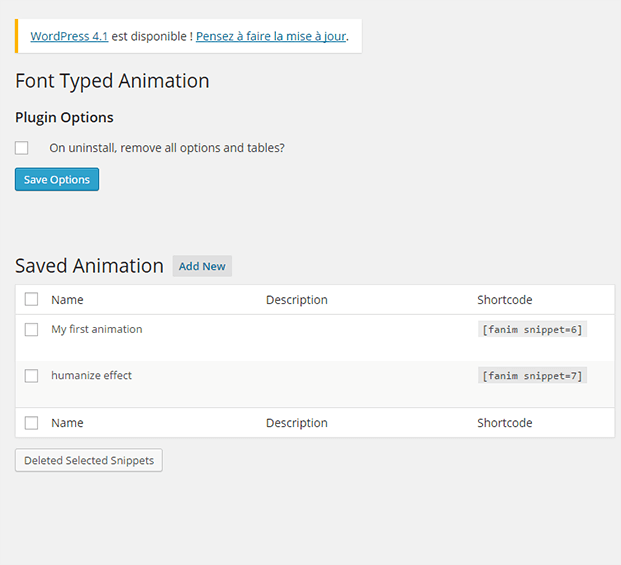This screenshot has height=565, width=621.
Task: Click the Shortcode column header at top
Action: (x=505, y=300)
